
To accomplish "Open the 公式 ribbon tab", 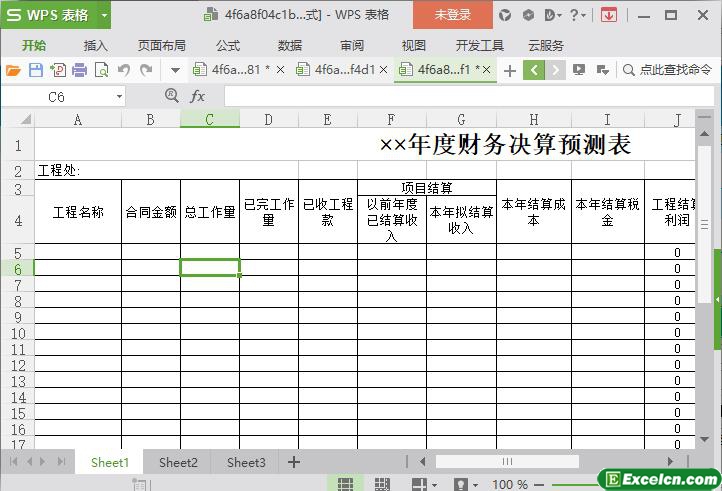I will click(x=228, y=46).
